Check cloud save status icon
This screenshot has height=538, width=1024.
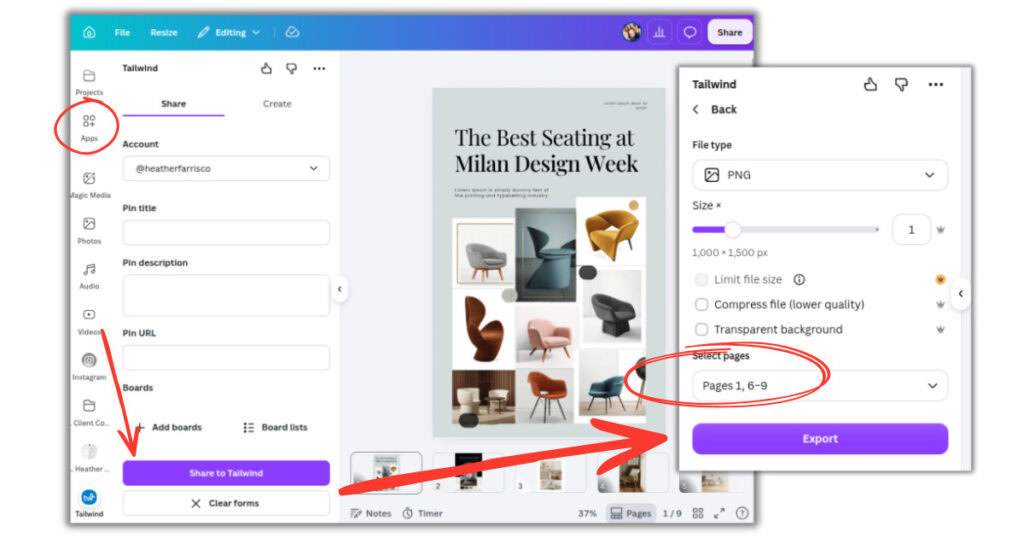click(293, 32)
